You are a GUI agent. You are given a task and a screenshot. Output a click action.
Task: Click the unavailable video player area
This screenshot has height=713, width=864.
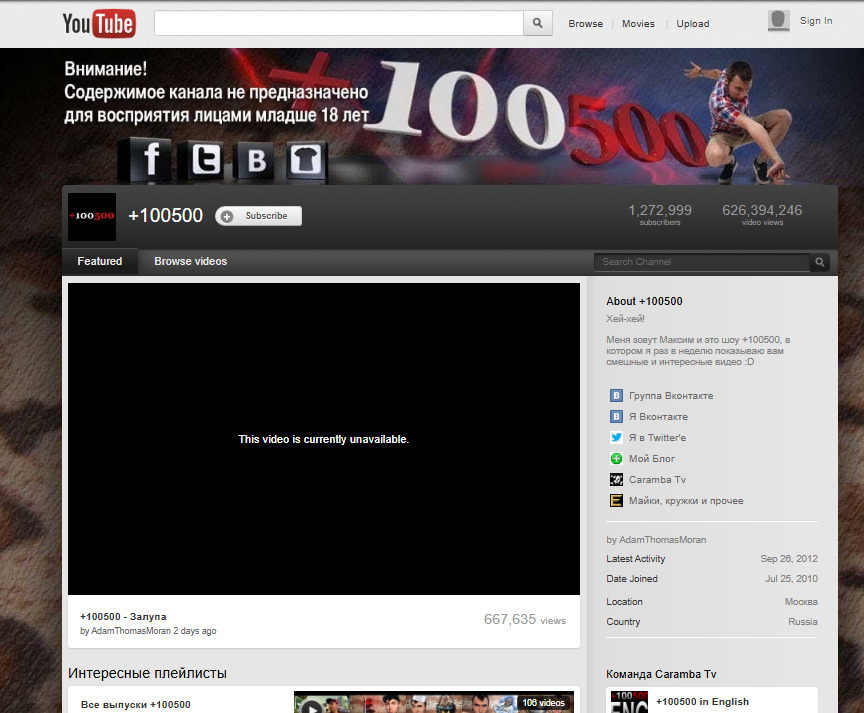(324, 439)
